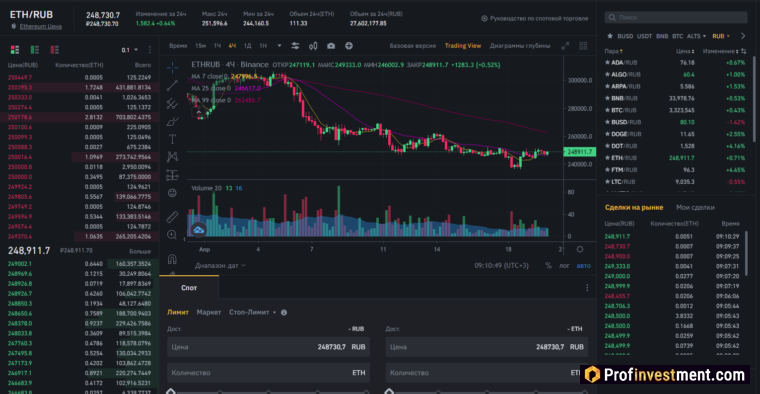
Task: Expand chart to fullscreen
Action: pyautogui.click(x=565, y=46)
